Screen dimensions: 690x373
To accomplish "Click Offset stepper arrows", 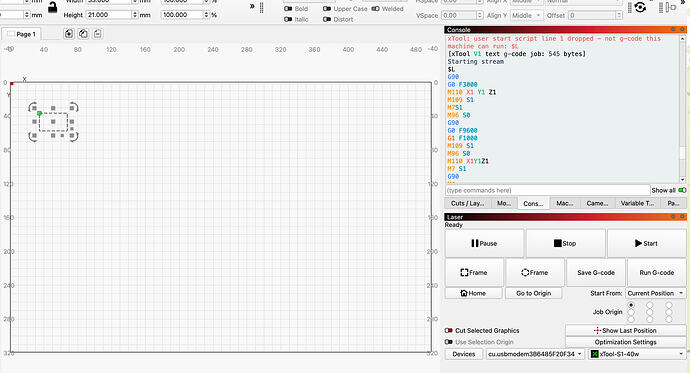I will (x=619, y=15).
